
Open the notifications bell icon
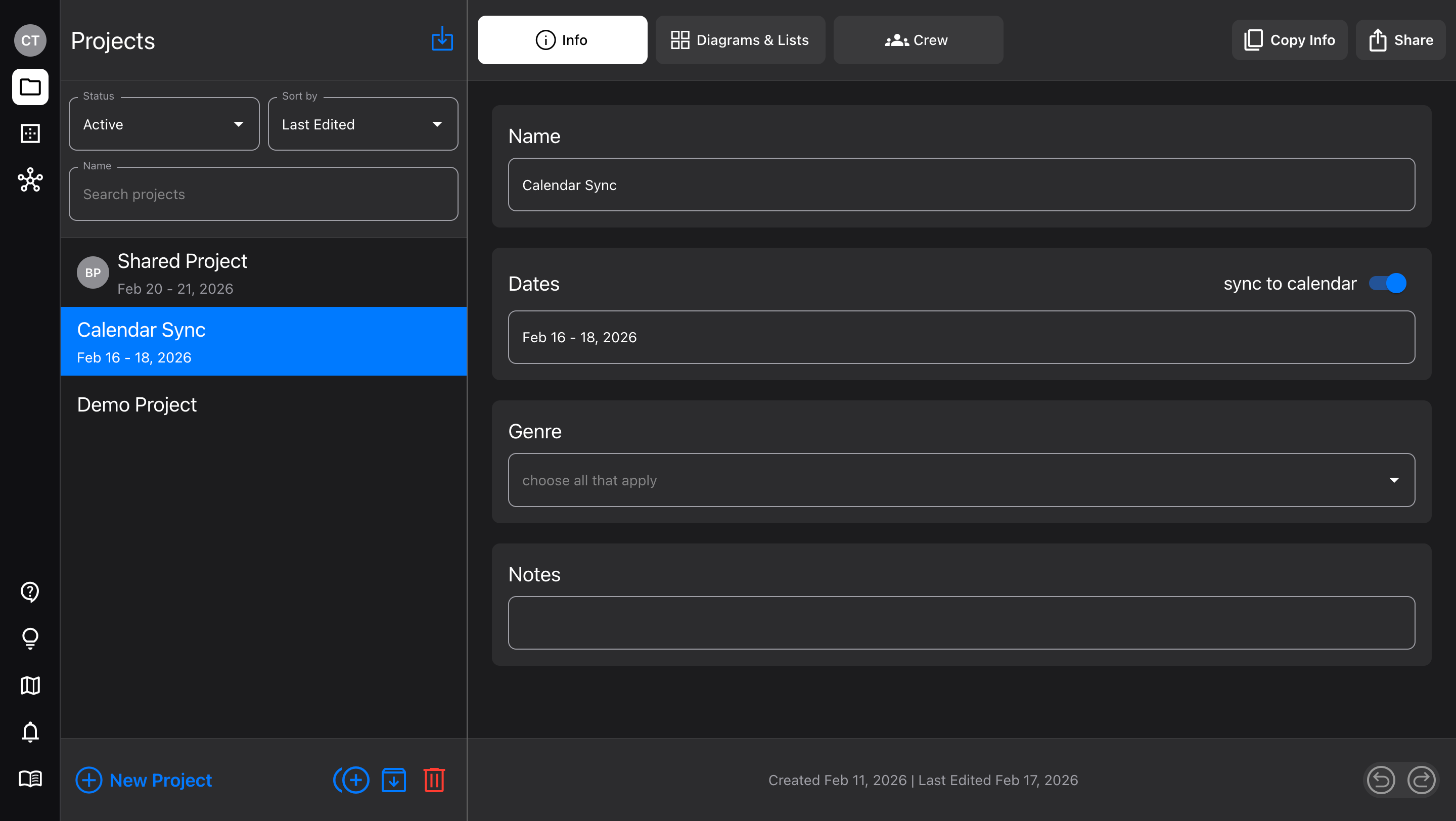tap(30, 732)
